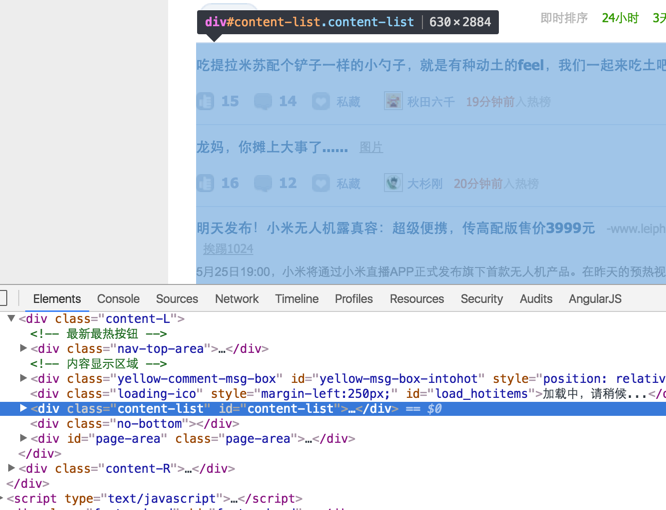666x510 pixels.
Task: Select the no-bottom div line
Action: click(135, 424)
